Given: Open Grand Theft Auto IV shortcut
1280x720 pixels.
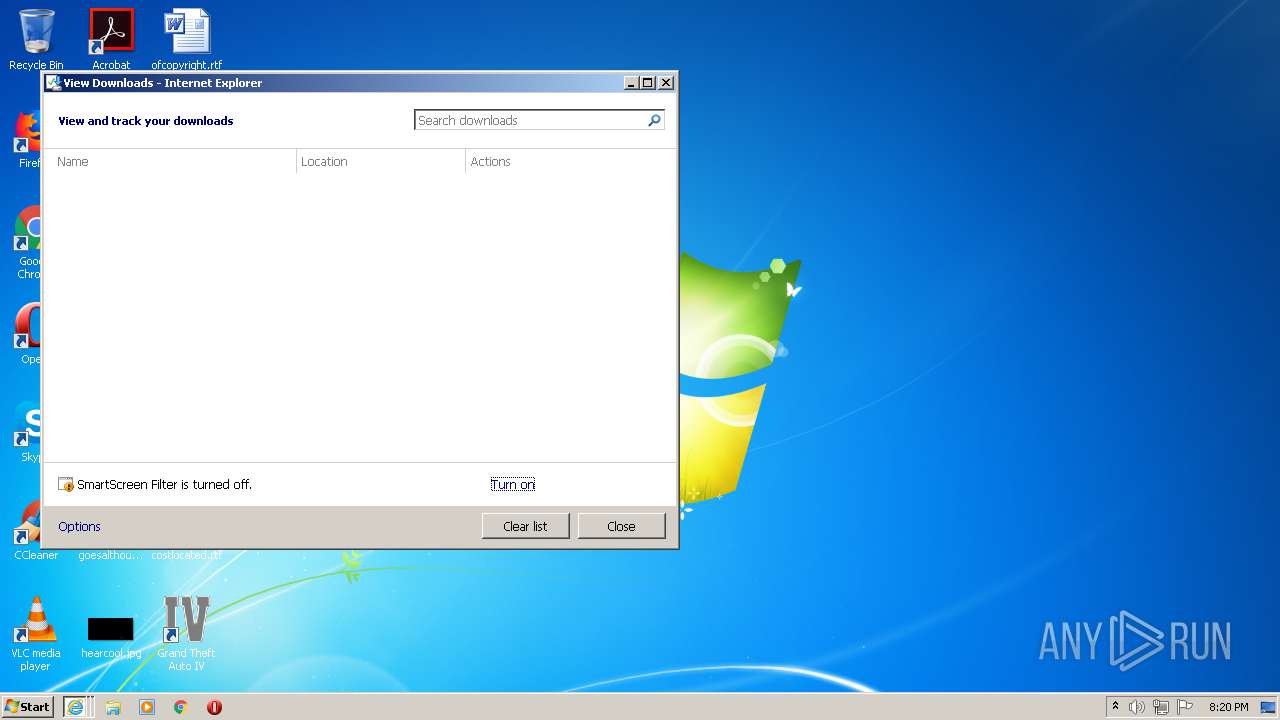Looking at the screenshot, I should click(186, 634).
